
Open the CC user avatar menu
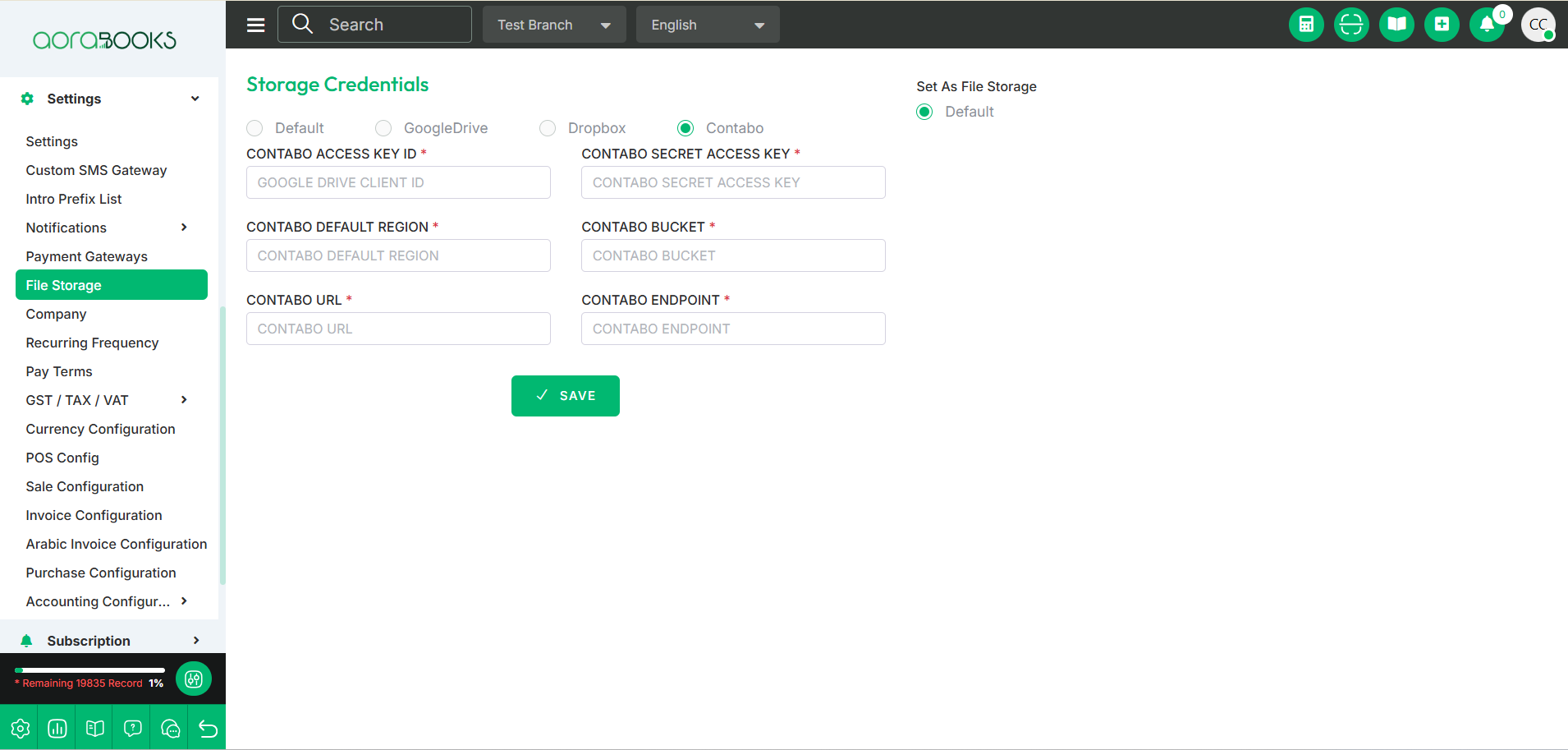(1538, 25)
